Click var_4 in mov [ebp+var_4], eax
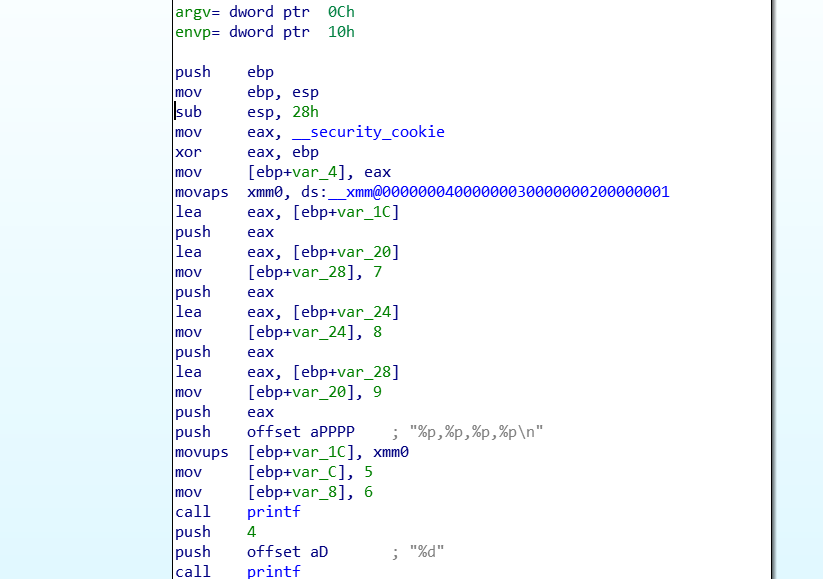Image resolution: width=823 pixels, height=579 pixels. point(314,172)
